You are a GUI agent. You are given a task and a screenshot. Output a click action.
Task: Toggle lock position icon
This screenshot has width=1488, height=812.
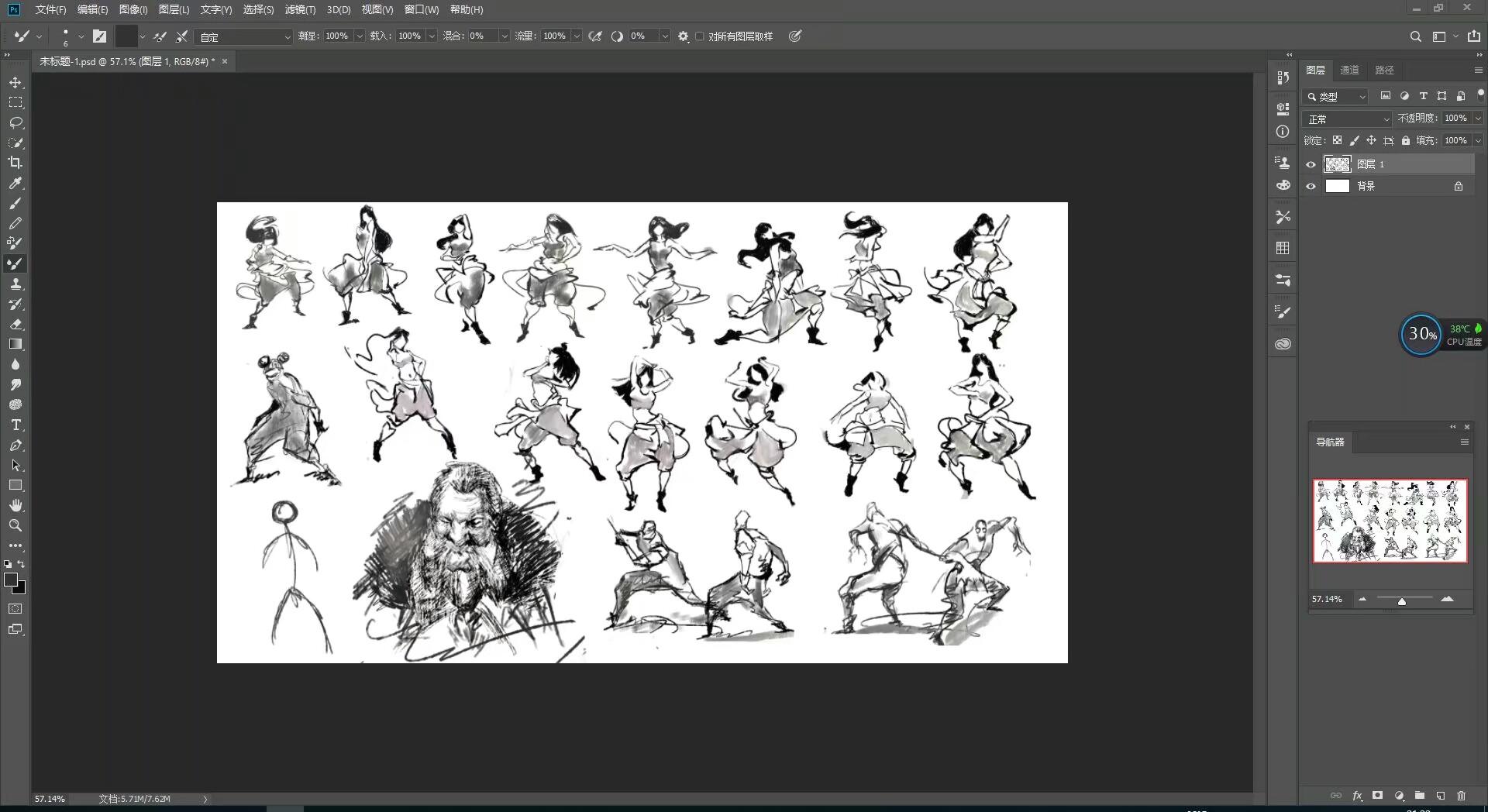click(1371, 140)
